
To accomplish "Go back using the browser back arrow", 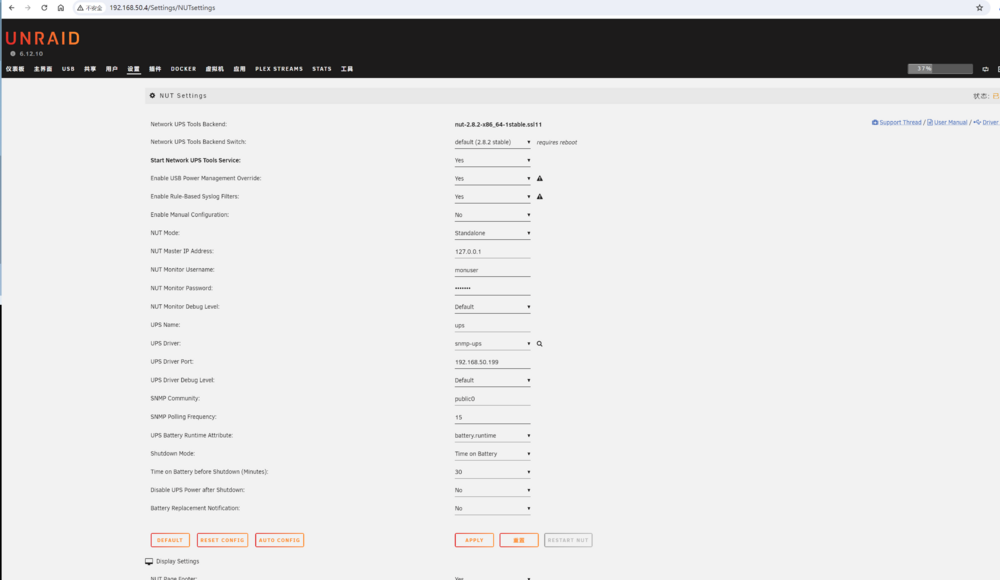I will click(x=11, y=8).
